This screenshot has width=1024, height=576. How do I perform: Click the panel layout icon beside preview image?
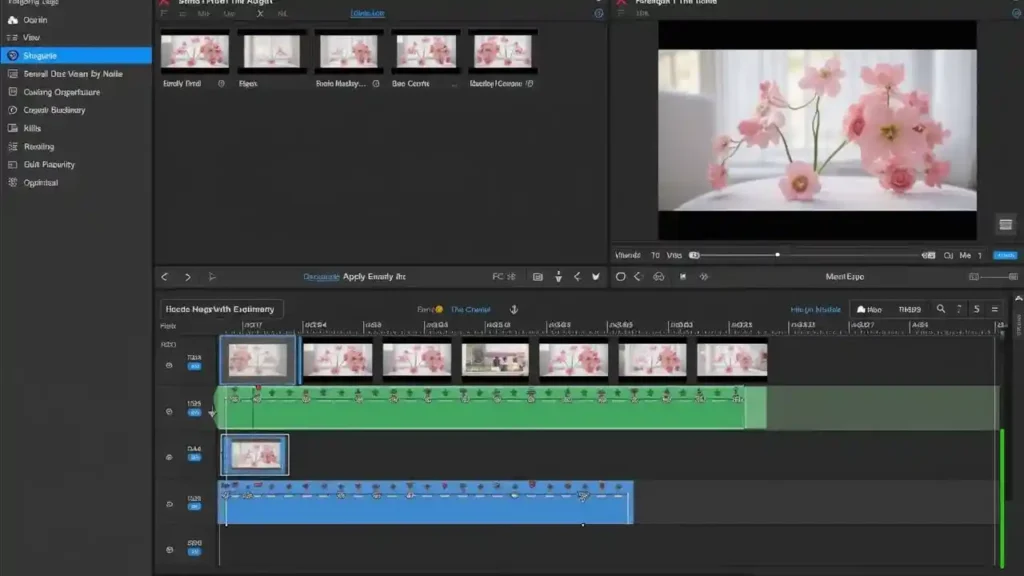click(x=1005, y=224)
